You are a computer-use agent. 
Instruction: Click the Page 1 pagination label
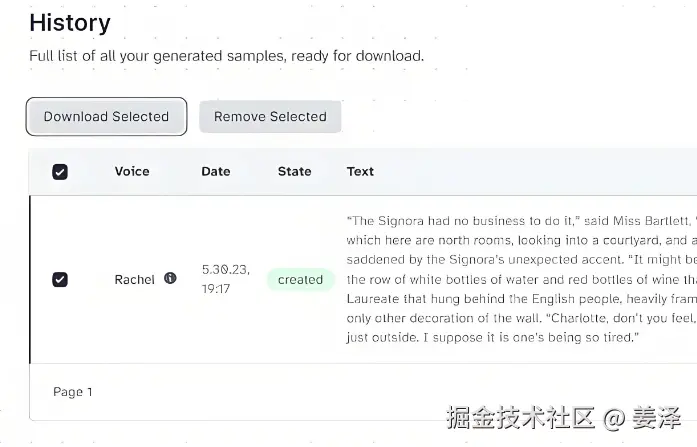(73, 392)
